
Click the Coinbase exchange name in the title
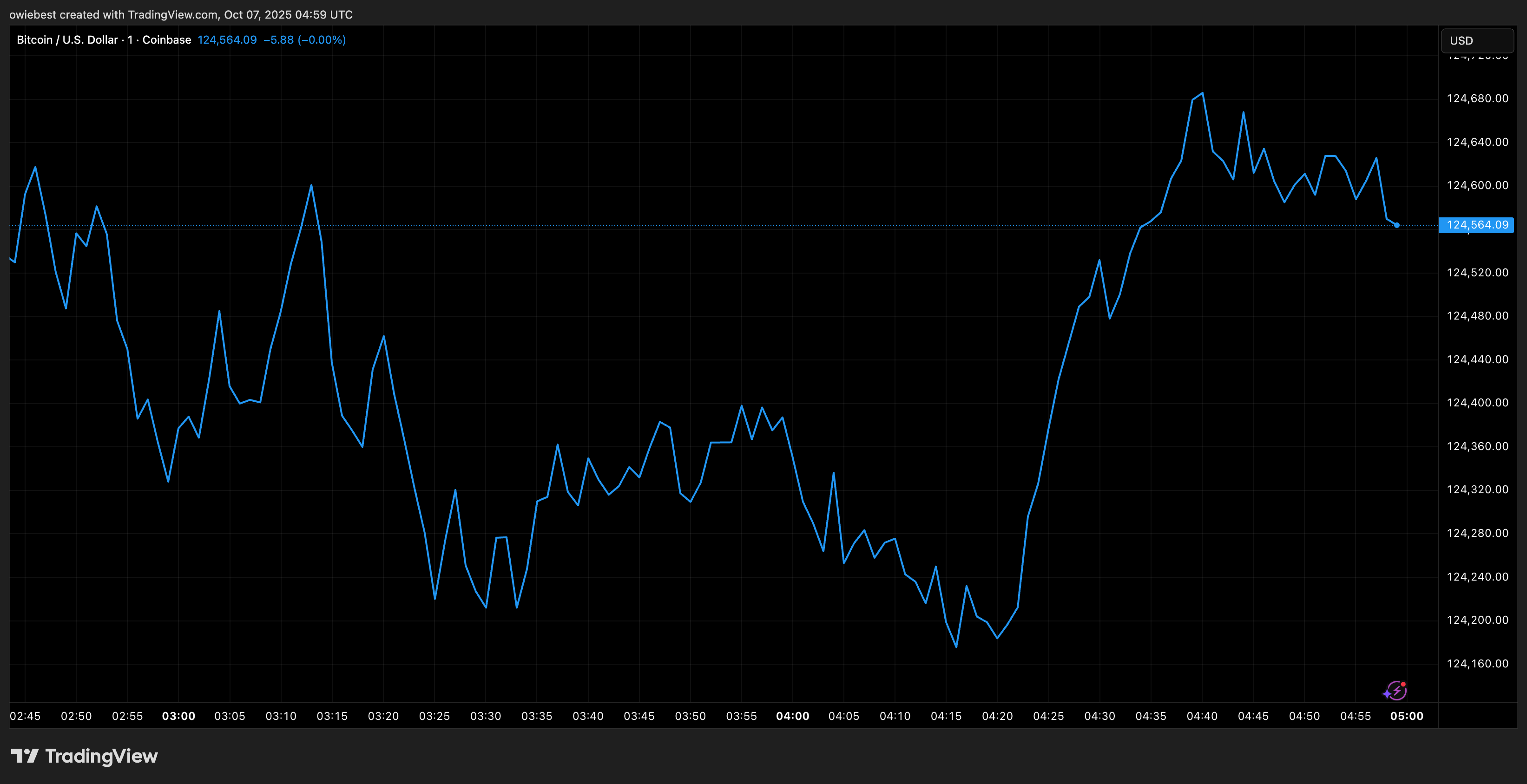pos(166,39)
